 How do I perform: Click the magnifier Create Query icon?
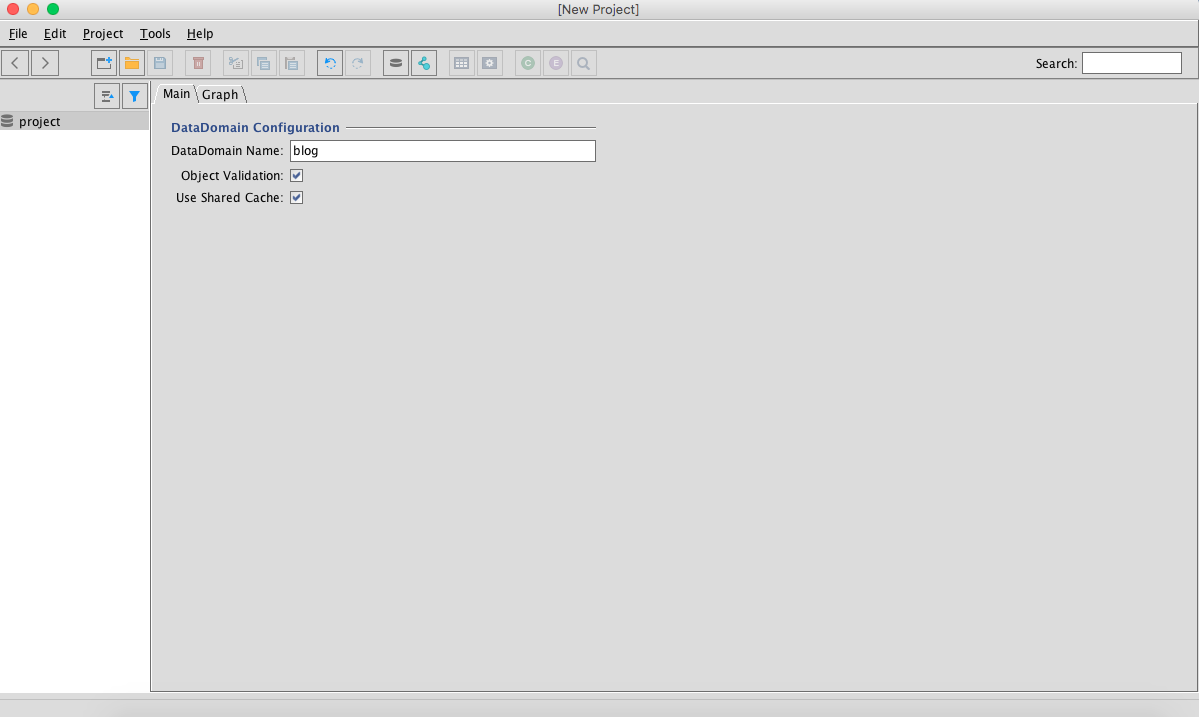[583, 63]
